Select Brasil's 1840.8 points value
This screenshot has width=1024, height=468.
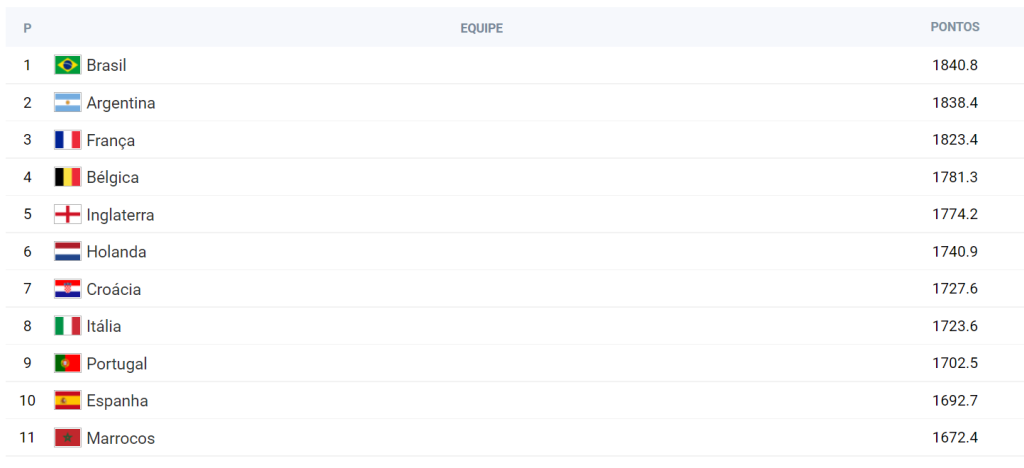955,65
